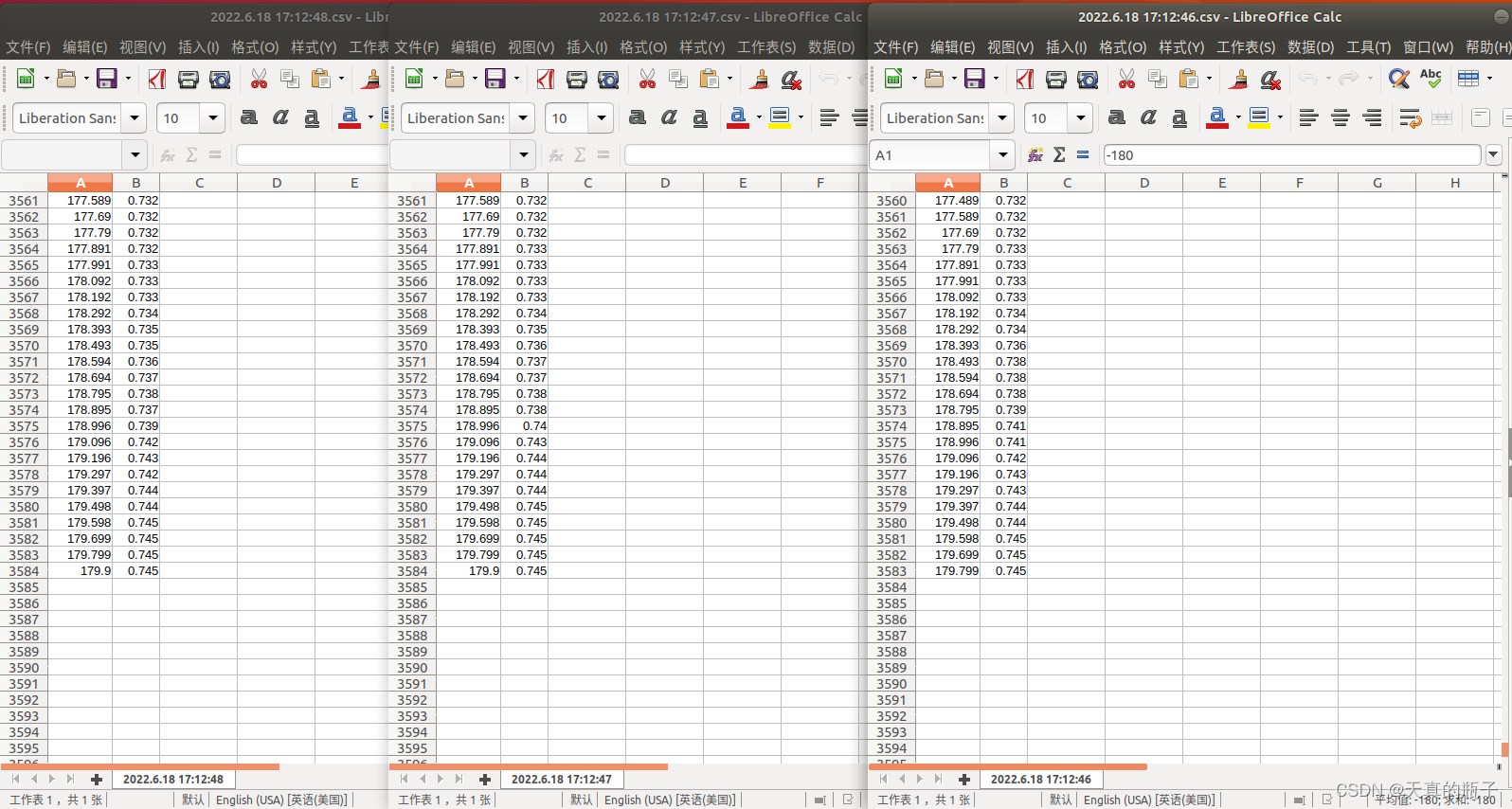Apply yellow background color in 17:12:46 window
The image size is (1512, 809).
pos(1259,117)
